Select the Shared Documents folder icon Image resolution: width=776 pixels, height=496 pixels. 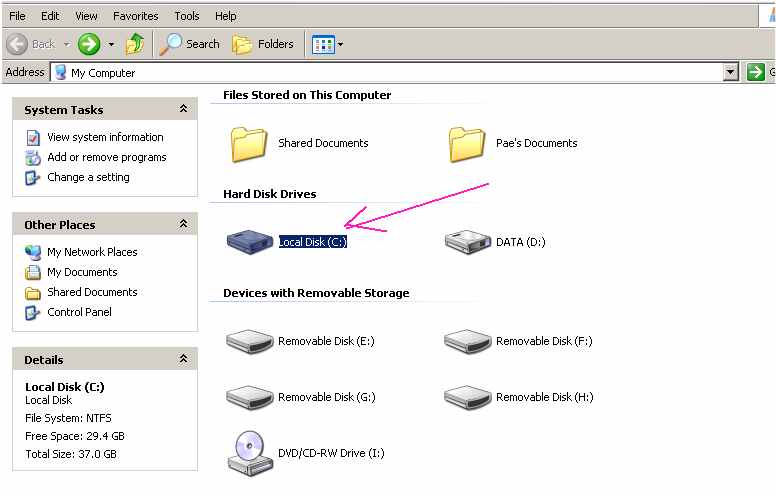coord(248,144)
